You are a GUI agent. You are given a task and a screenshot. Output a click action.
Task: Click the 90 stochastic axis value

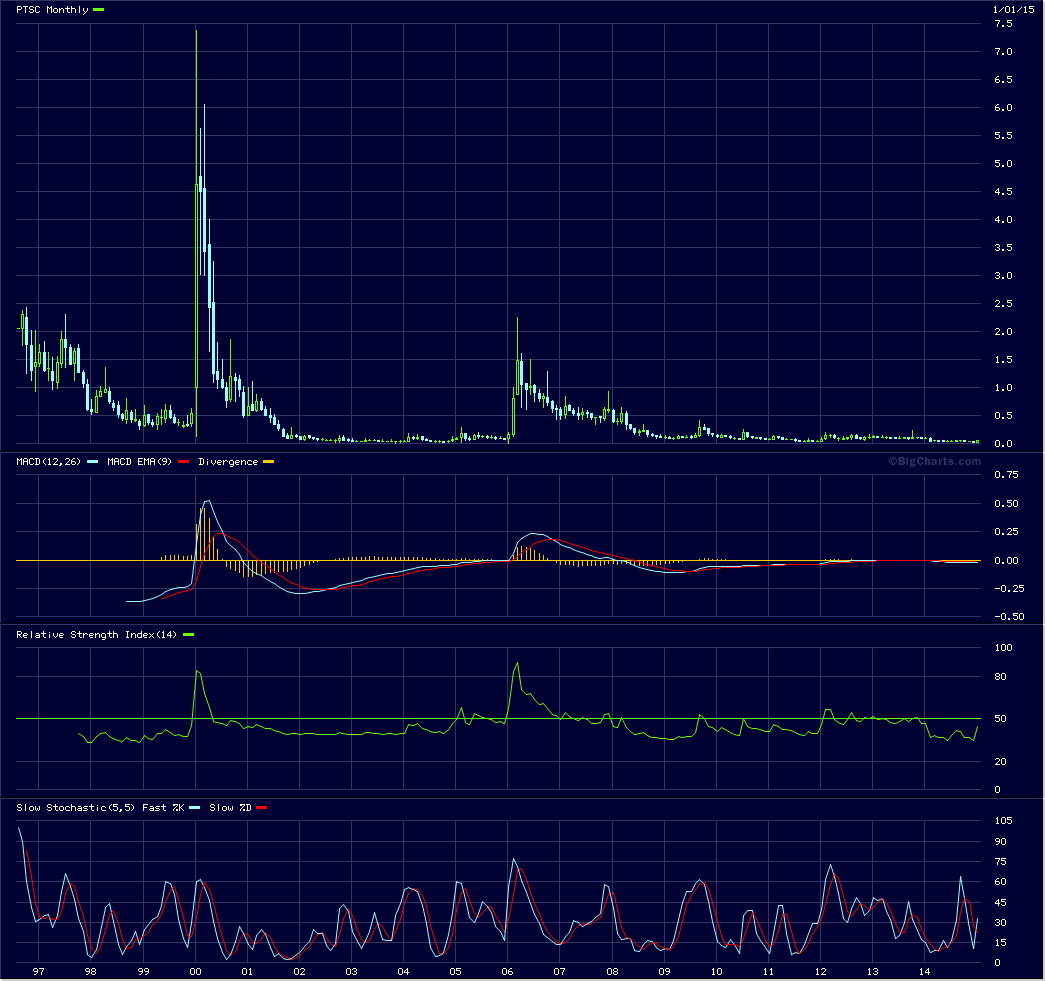click(x=1000, y=841)
